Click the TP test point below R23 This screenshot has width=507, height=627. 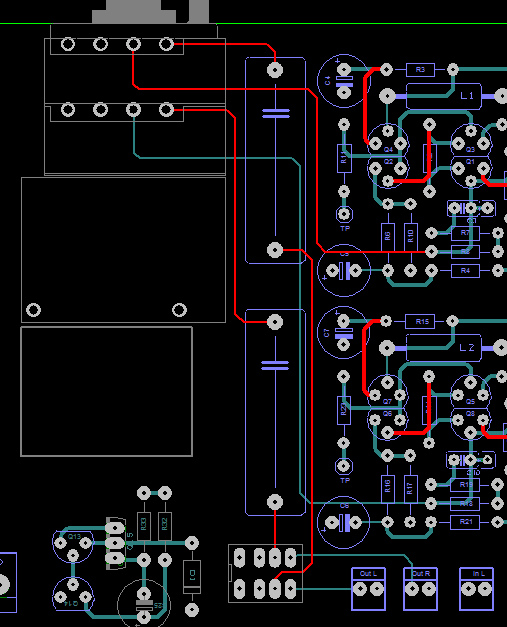coord(343,466)
